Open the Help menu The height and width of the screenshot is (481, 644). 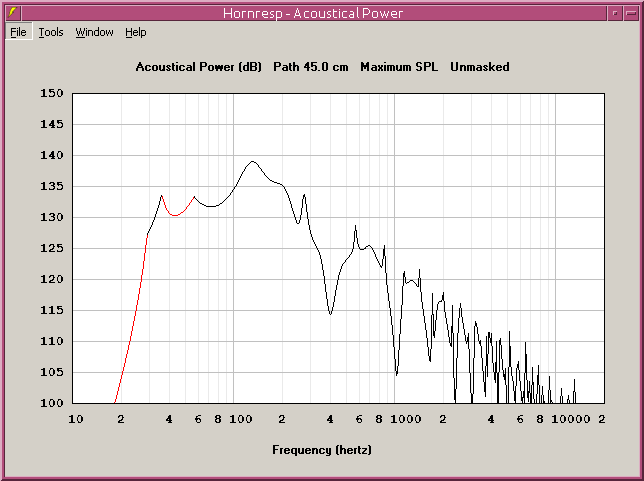coord(136,32)
